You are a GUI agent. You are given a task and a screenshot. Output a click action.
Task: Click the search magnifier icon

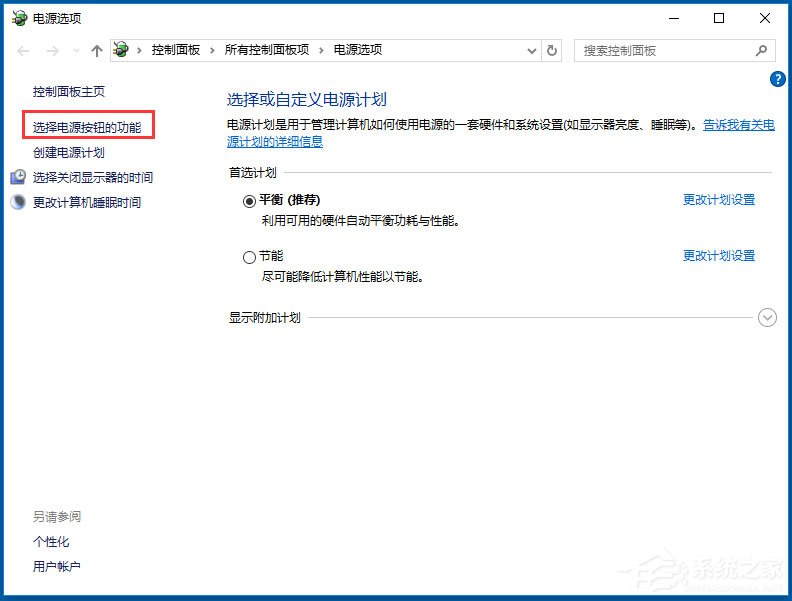[761, 51]
